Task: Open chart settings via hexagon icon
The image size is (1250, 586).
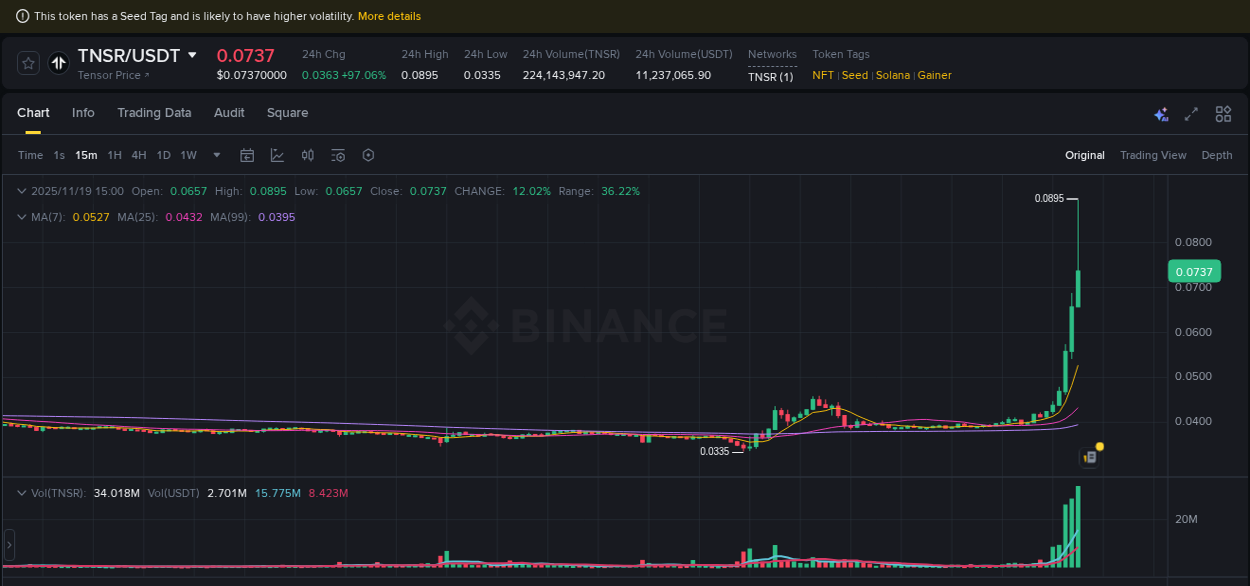Action: pos(368,155)
